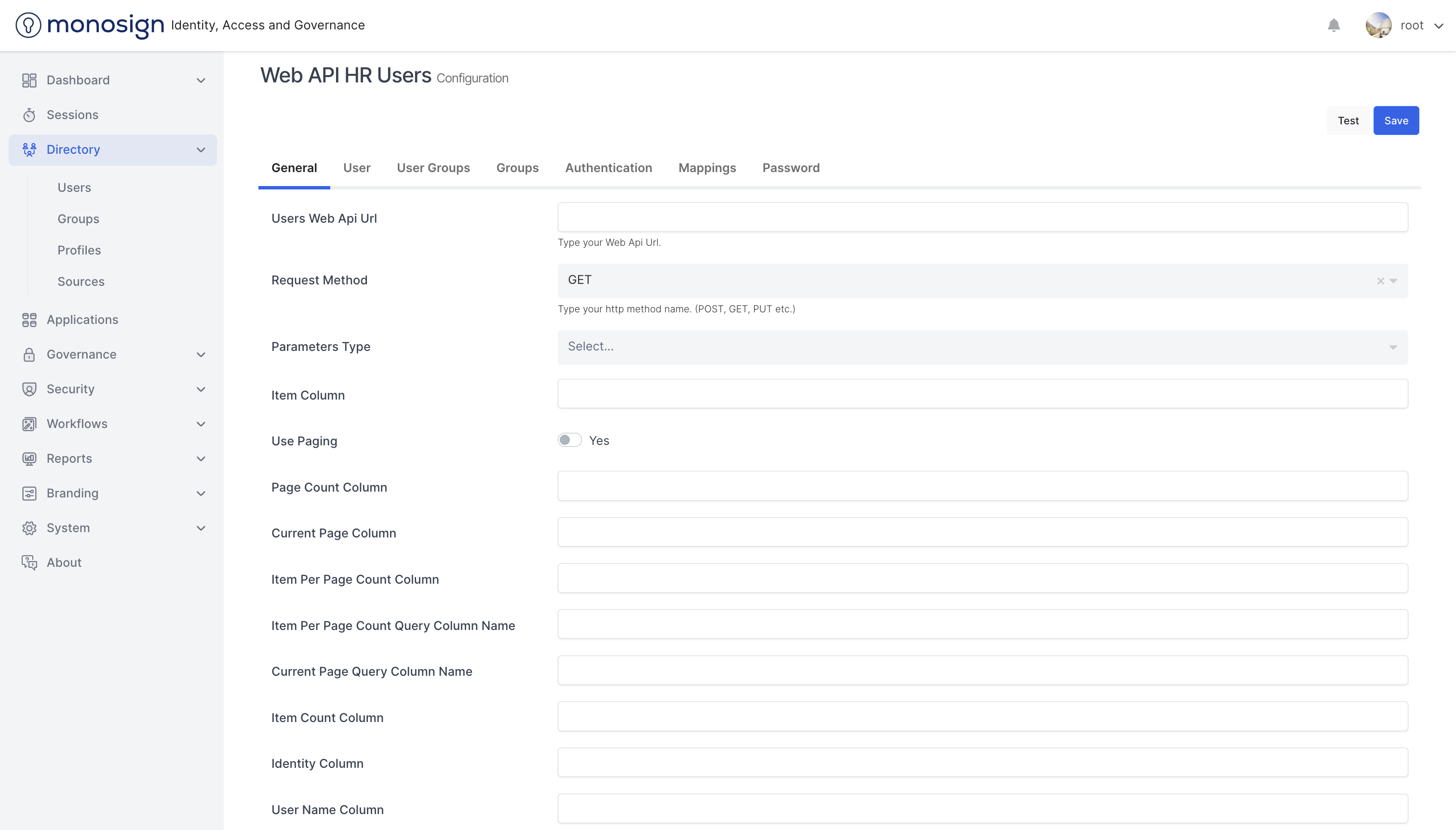This screenshot has width=1456, height=830.
Task: Click the Save button
Action: point(1396,120)
